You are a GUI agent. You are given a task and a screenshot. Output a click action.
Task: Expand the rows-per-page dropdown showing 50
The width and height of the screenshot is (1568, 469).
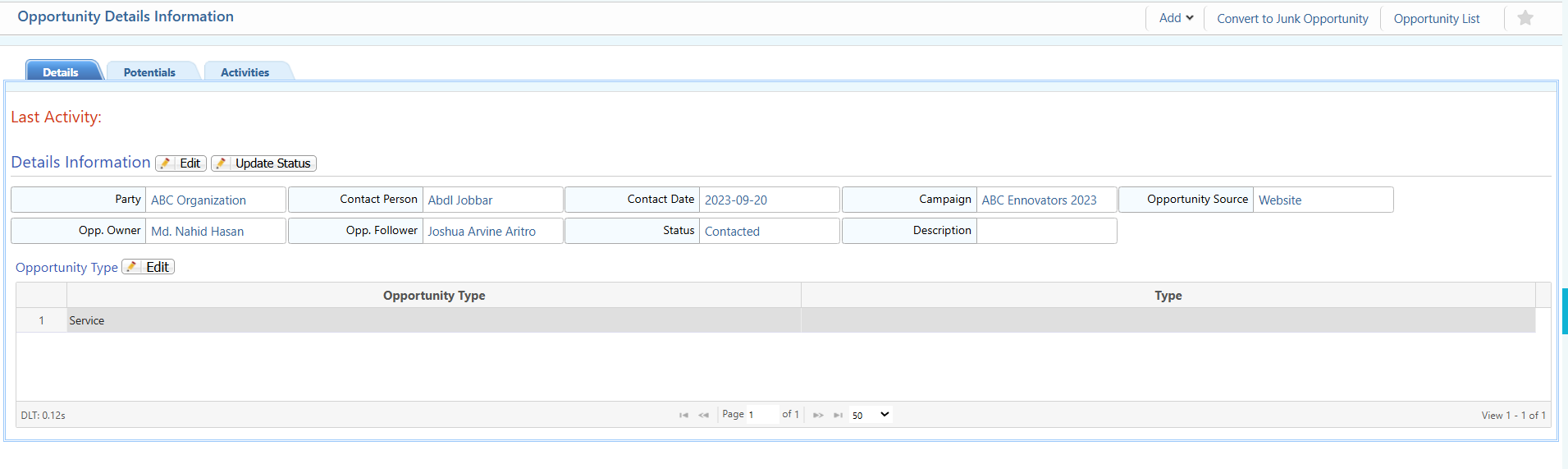coord(870,415)
